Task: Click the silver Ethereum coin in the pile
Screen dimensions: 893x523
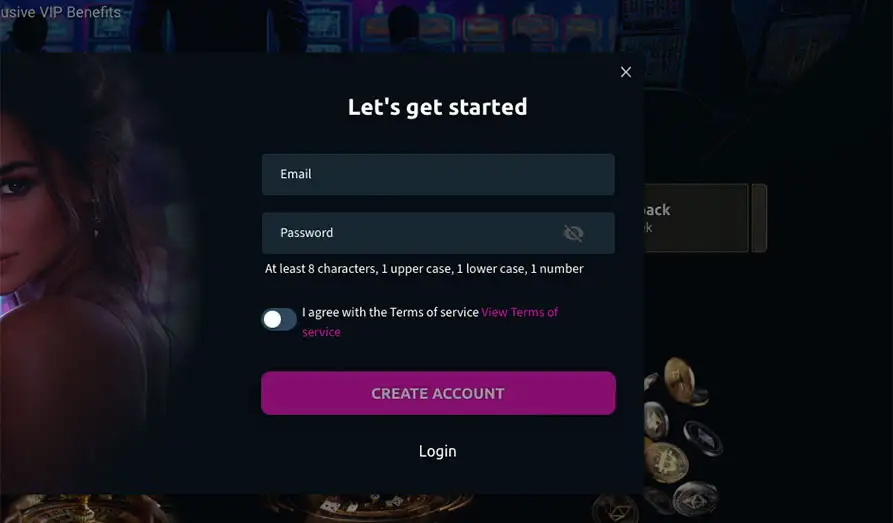Action: pyautogui.click(x=657, y=420)
